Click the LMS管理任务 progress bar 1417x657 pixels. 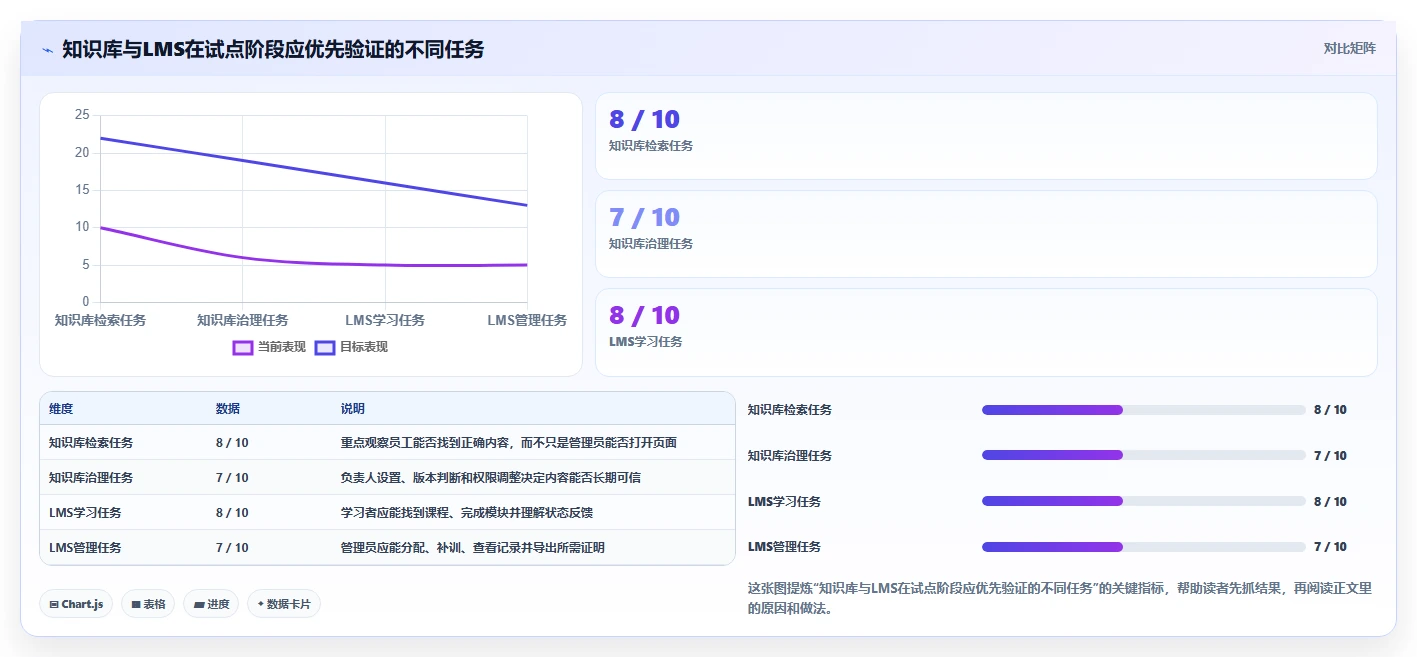click(x=1144, y=547)
